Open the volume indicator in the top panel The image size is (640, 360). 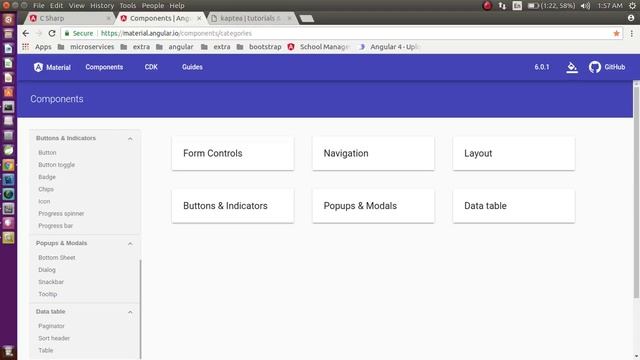click(x=585, y=6)
